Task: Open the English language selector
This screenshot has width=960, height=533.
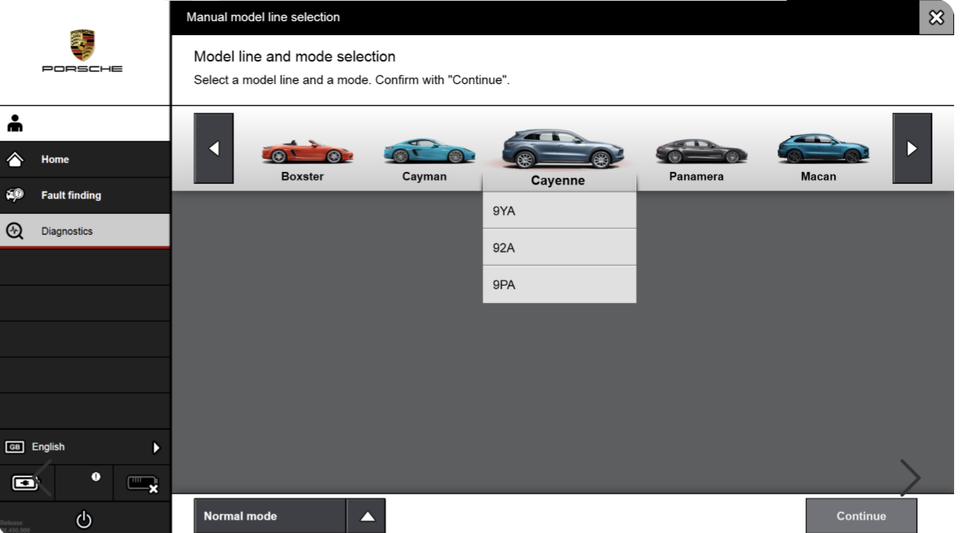Action: 85,447
